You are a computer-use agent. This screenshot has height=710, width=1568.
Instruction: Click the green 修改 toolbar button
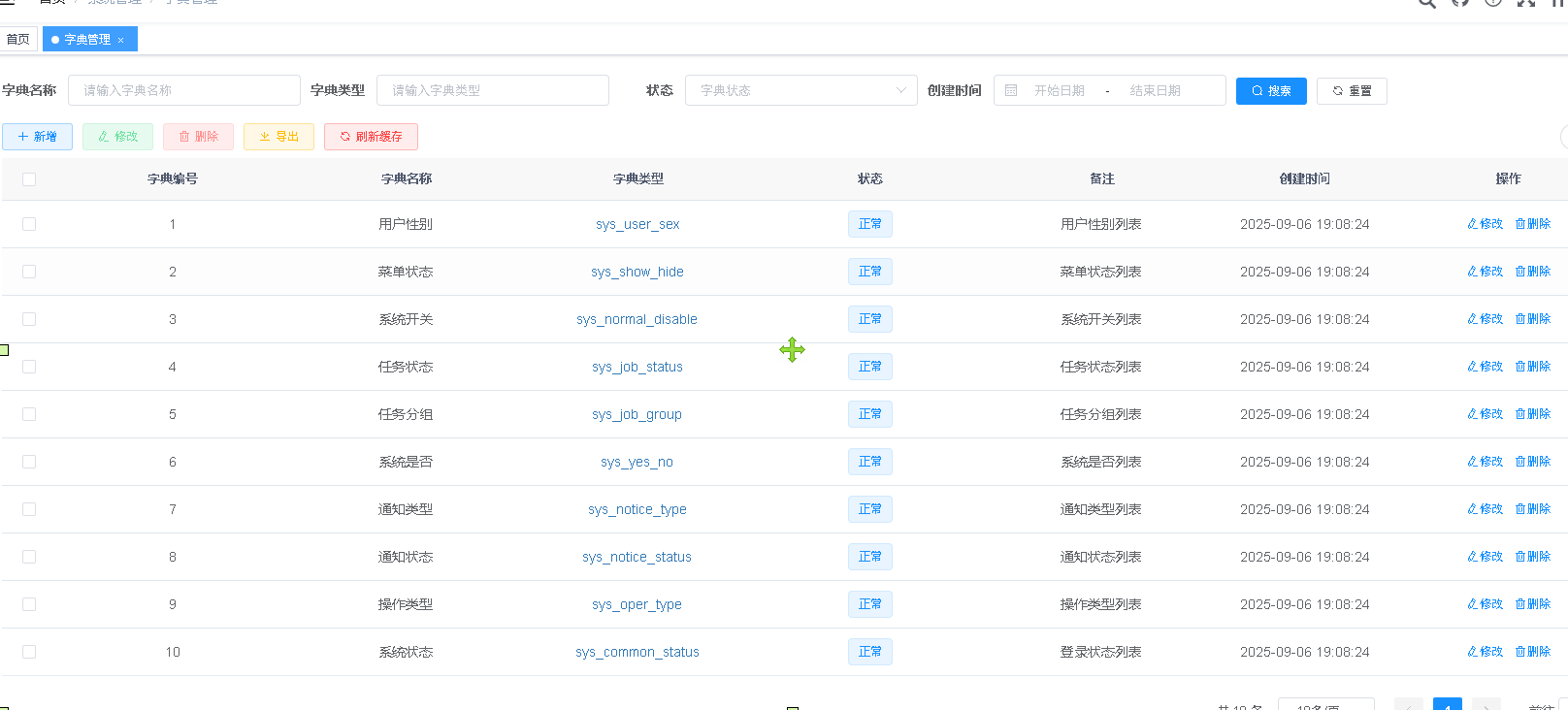pyautogui.click(x=117, y=137)
